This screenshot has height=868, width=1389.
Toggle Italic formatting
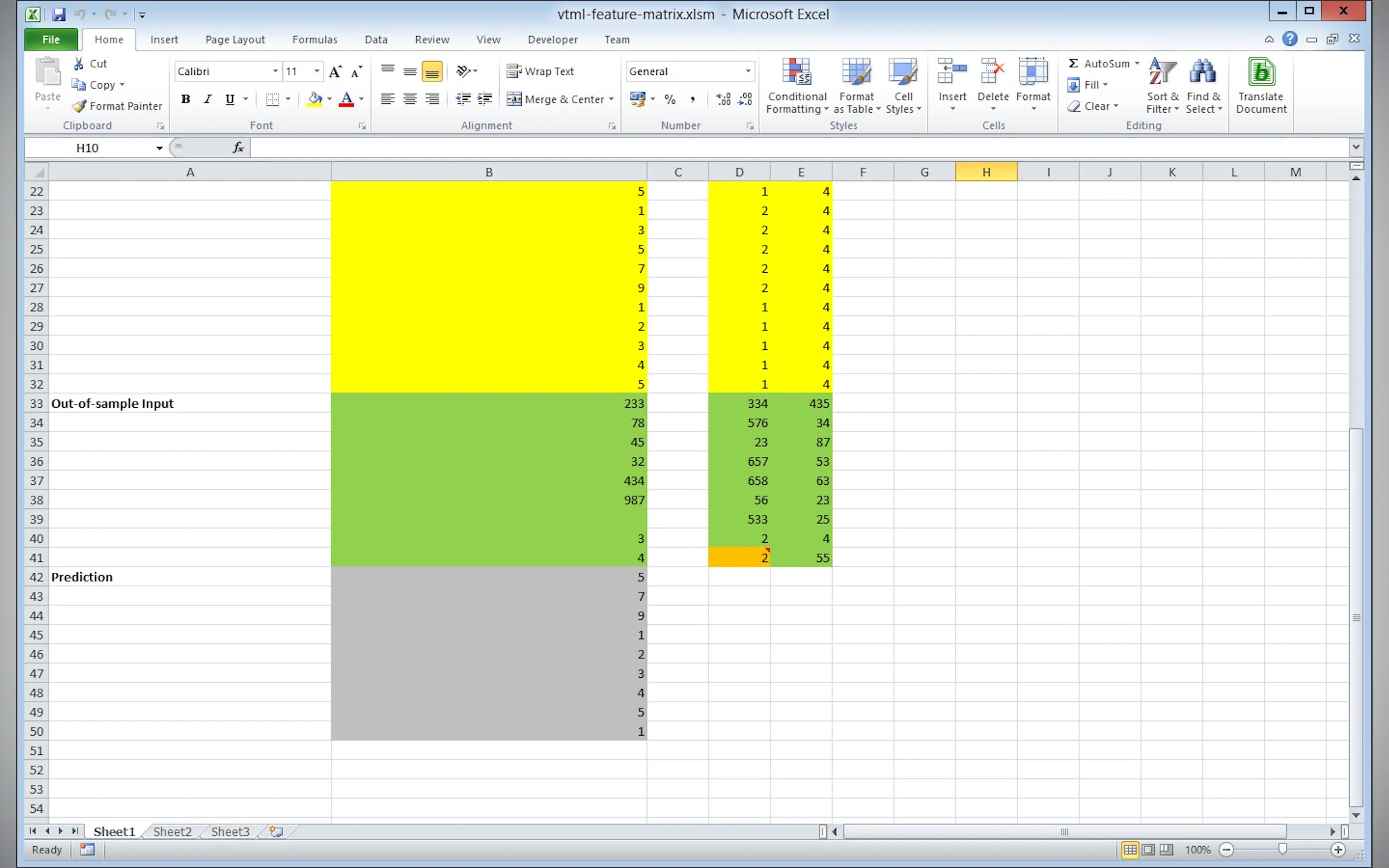point(208,99)
